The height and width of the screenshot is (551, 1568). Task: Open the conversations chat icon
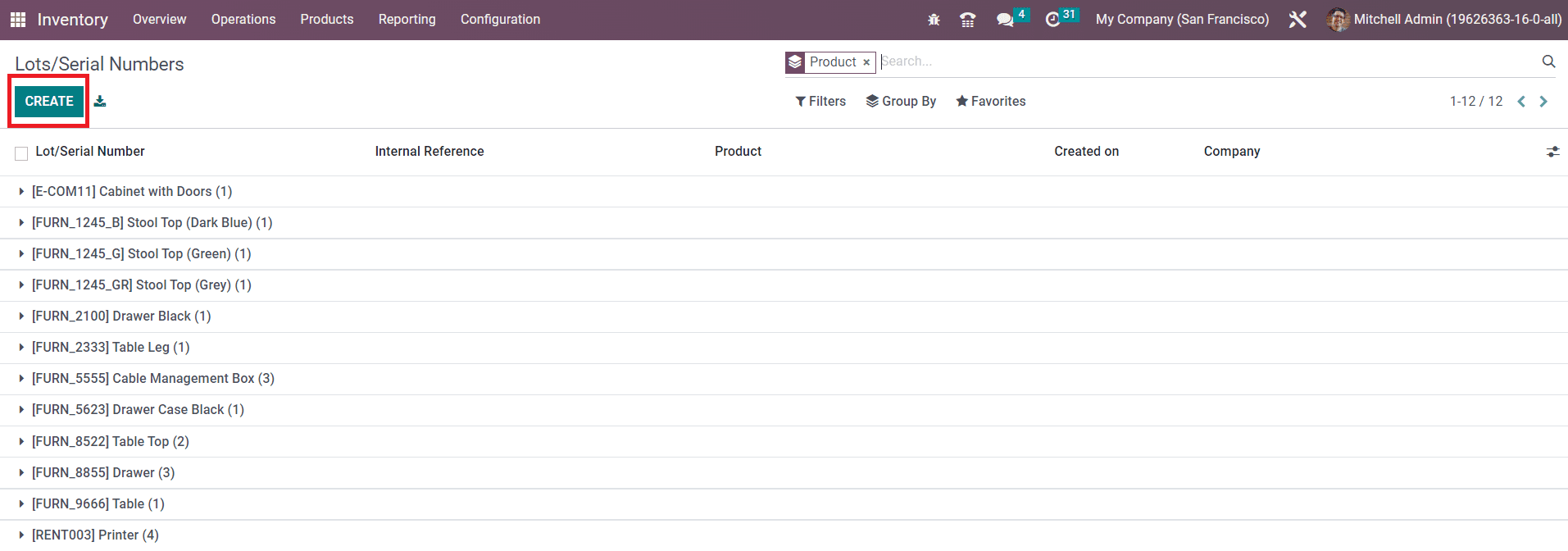(1005, 20)
